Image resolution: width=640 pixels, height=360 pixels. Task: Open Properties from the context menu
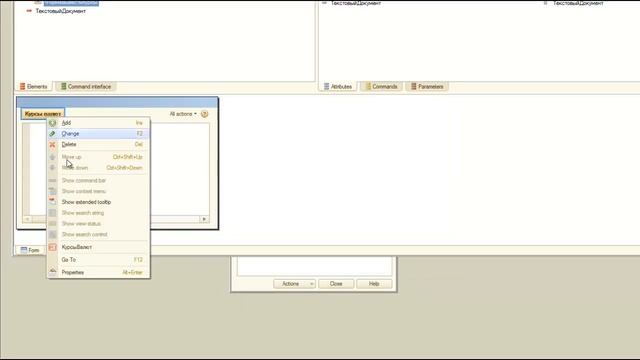click(98, 272)
